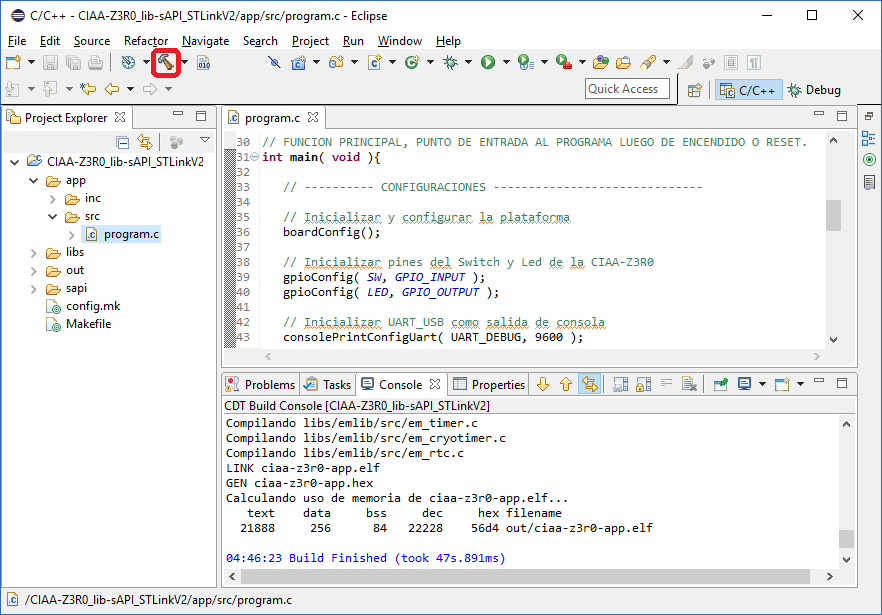Click the Last Edit Location arrow
The height and width of the screenshot is (615, 882).
(88, 89)
